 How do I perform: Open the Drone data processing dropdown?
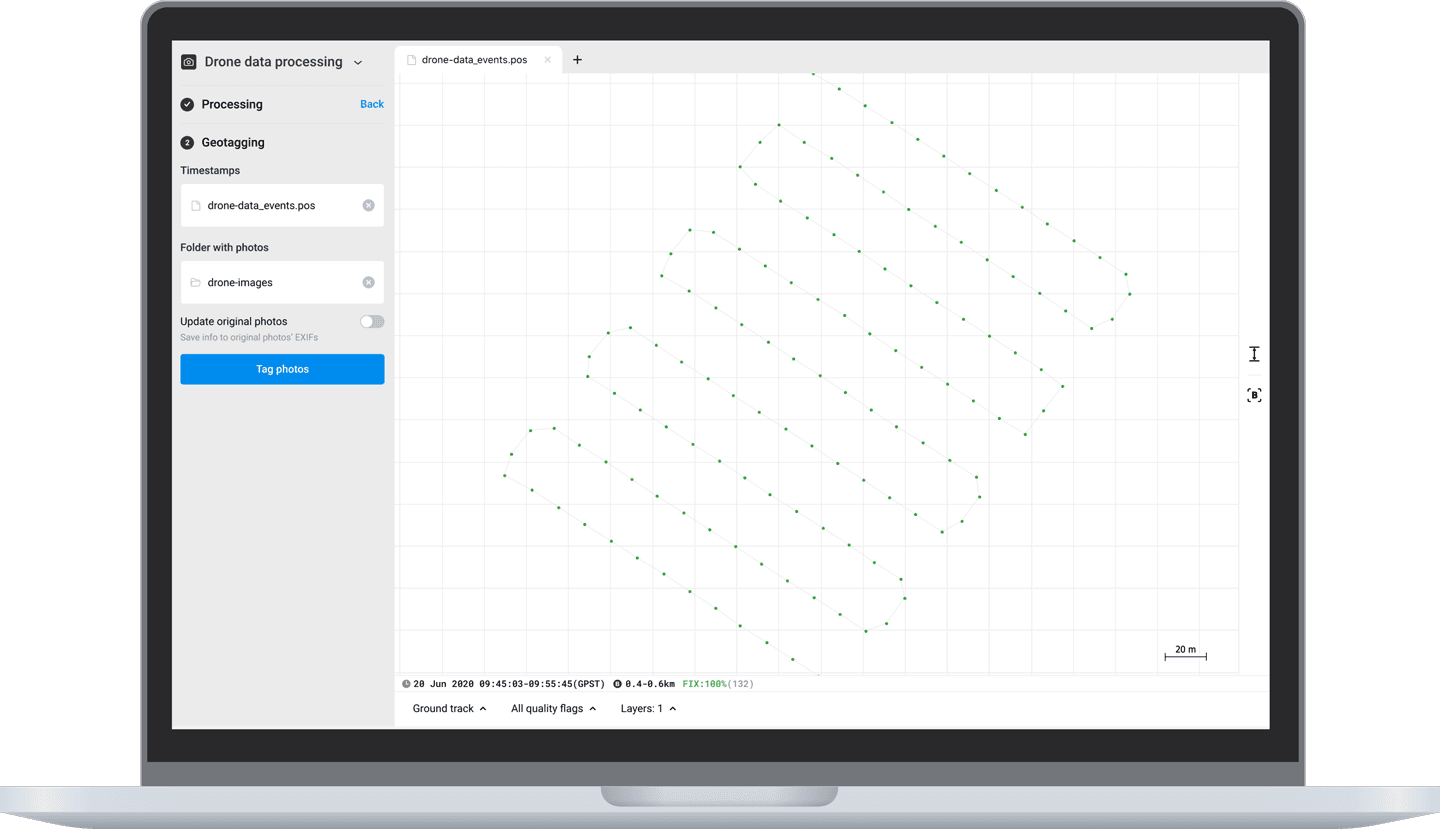[x=358, y=63]
